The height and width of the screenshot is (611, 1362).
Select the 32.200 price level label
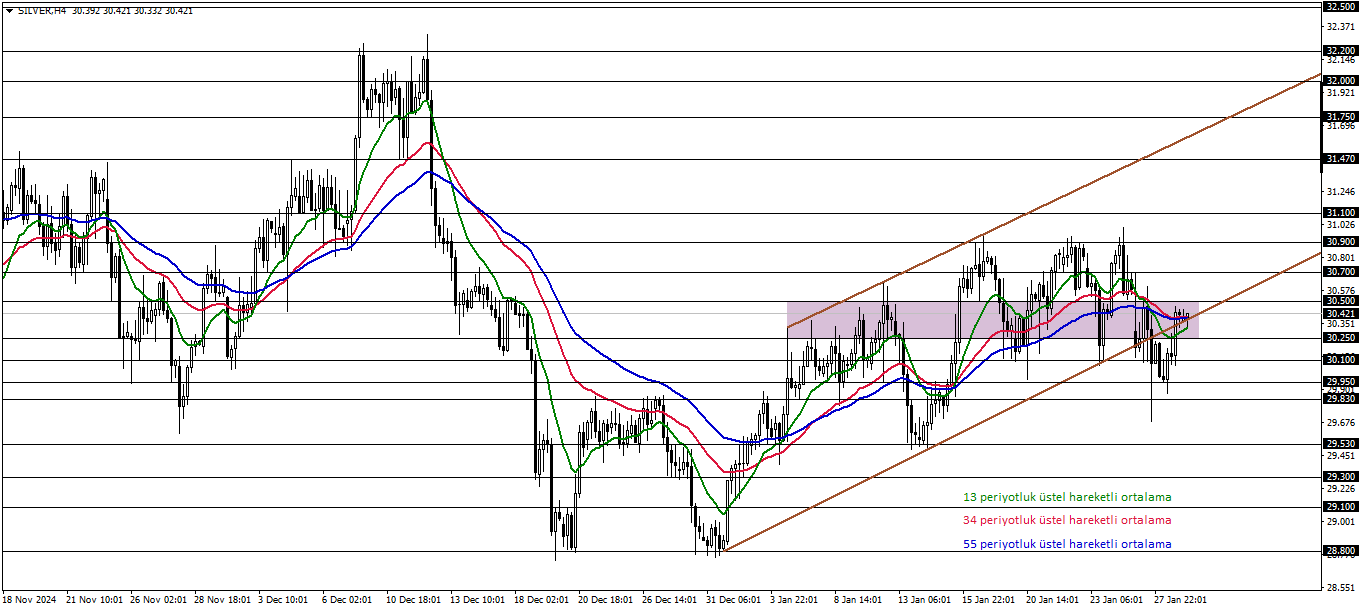click(1340, 51)
